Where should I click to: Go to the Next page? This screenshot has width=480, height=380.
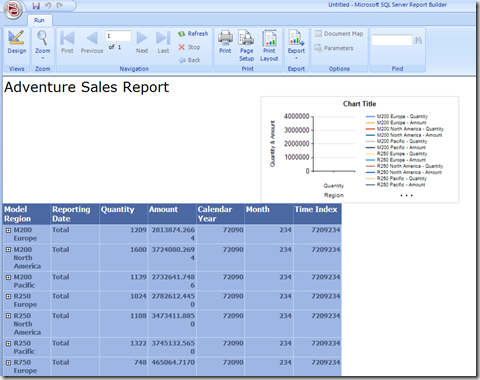click(x=142, y=42)
